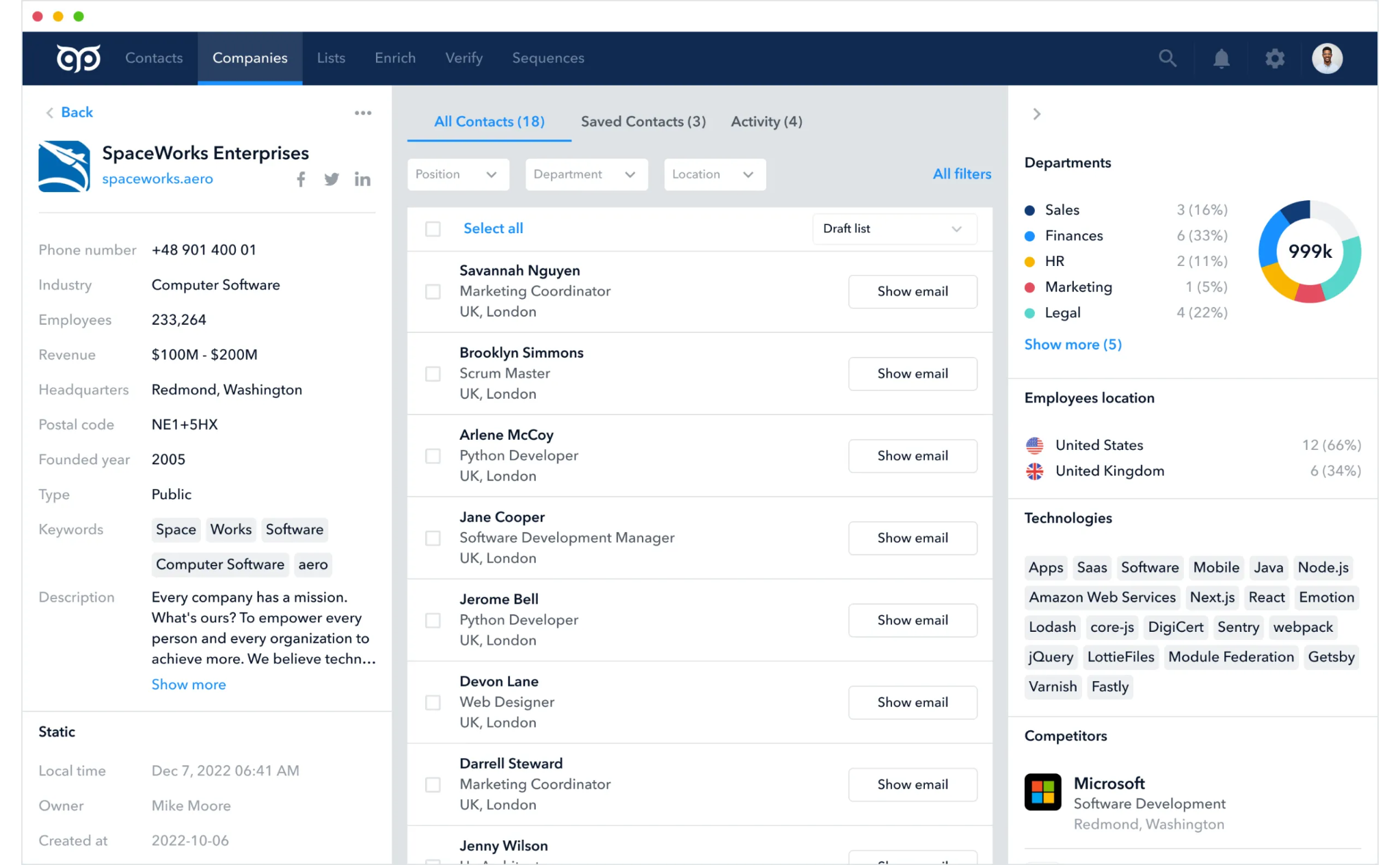Click the 999k donut chart
Screen dimensions: 1400x865
coord(1309,252)
